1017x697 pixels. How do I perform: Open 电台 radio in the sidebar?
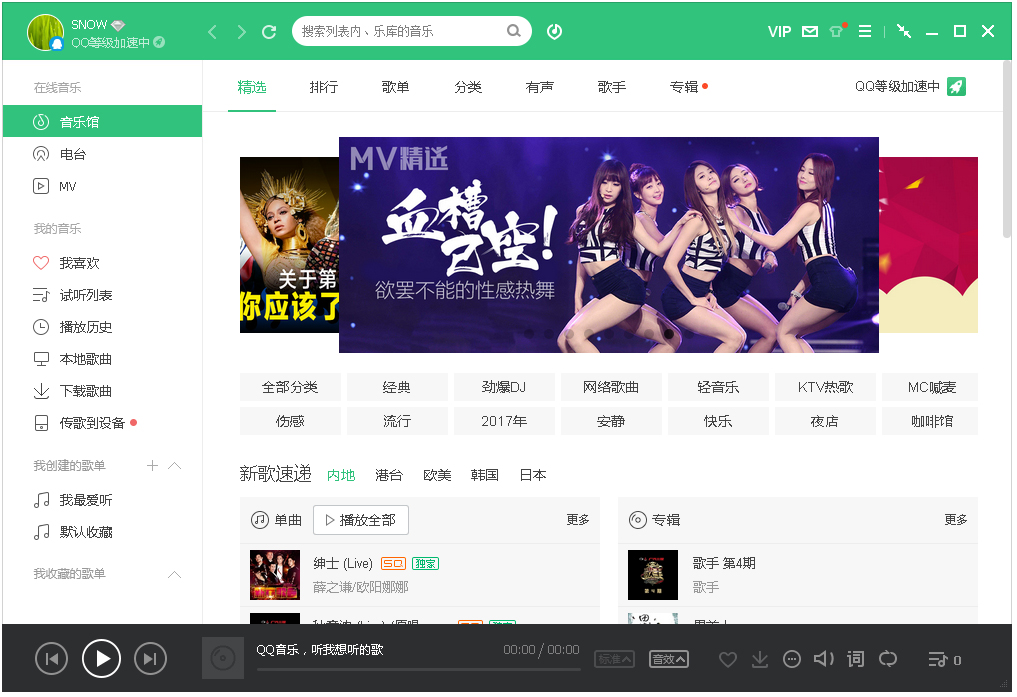(72, 154)
